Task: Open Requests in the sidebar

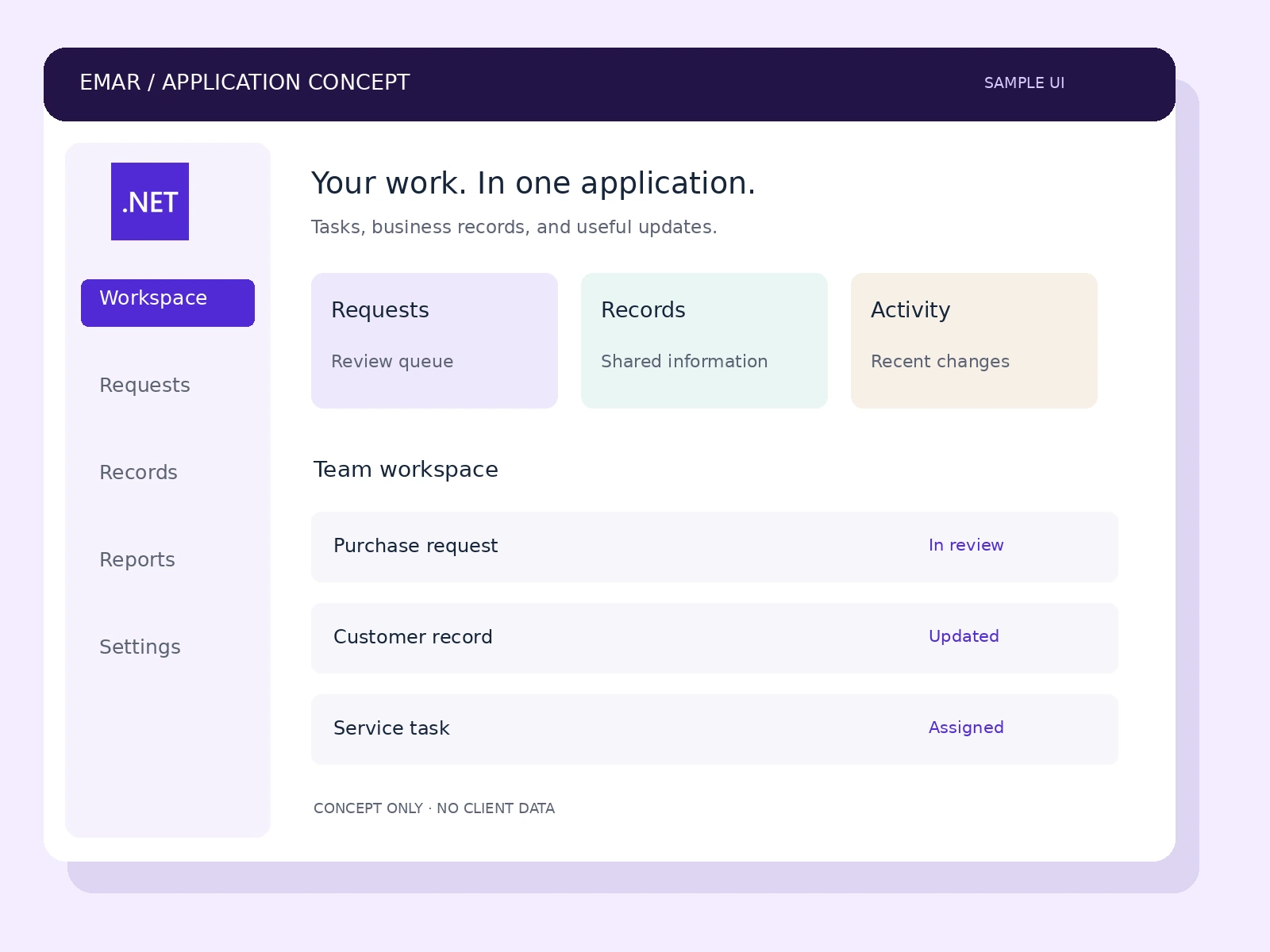Action: (x=144, y=386)
